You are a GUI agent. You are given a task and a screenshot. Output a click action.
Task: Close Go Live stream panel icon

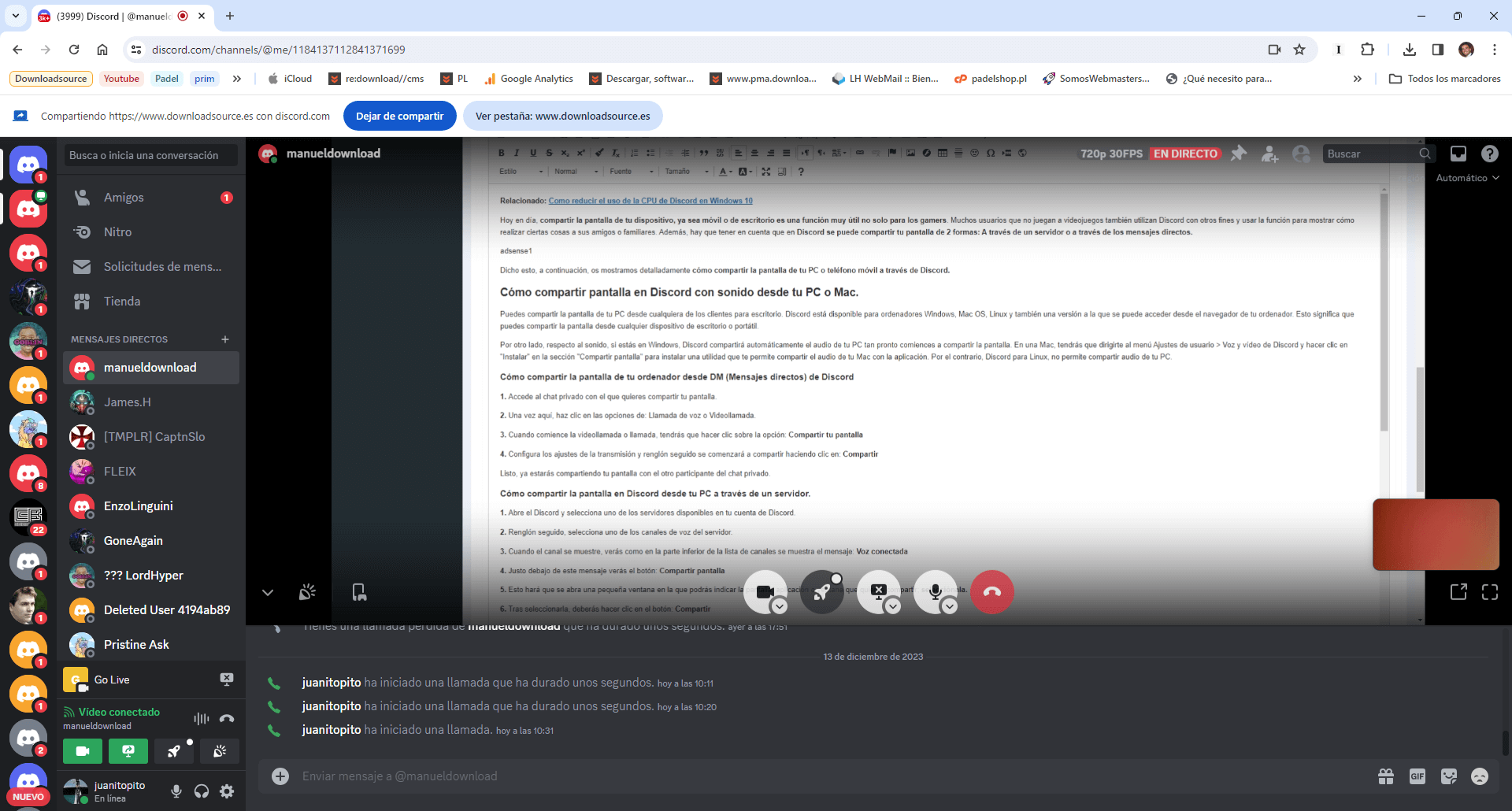[227, 680]
